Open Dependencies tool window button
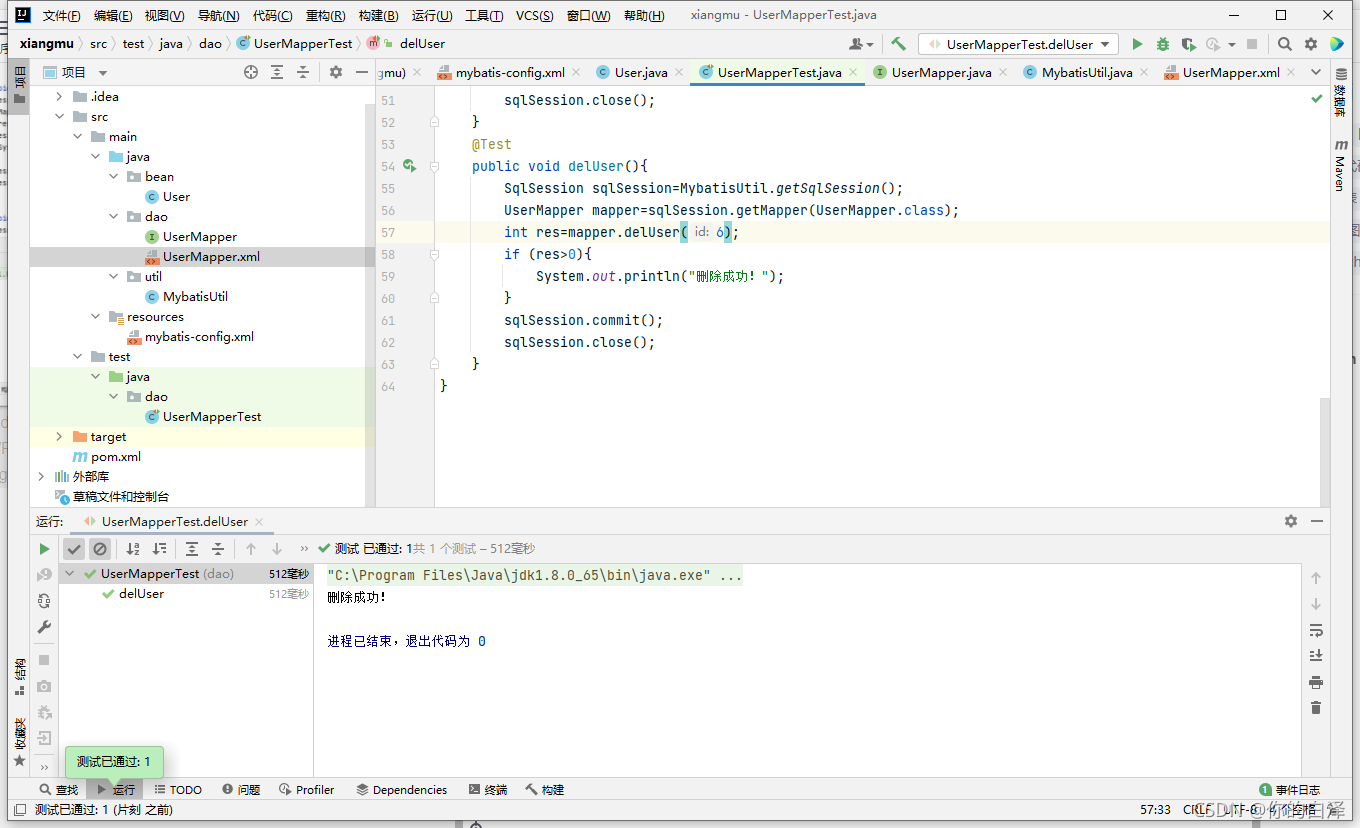 402,789
